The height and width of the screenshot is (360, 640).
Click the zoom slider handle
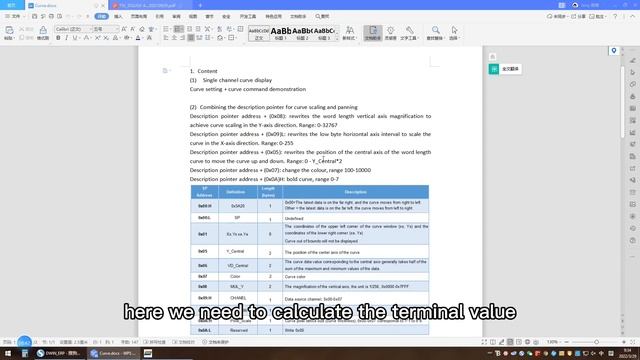[596, 342]
